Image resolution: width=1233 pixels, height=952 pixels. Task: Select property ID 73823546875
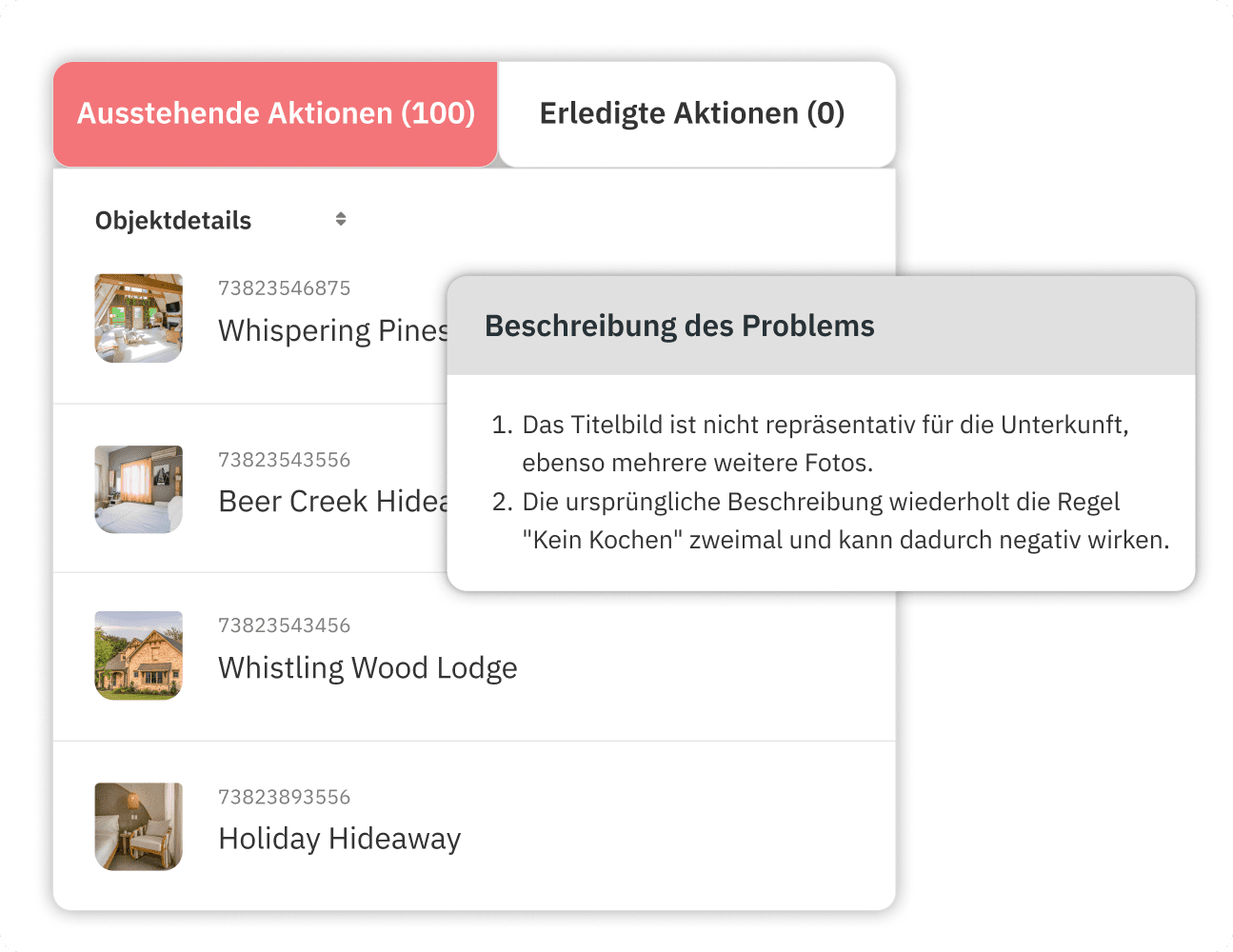[284, 288]
